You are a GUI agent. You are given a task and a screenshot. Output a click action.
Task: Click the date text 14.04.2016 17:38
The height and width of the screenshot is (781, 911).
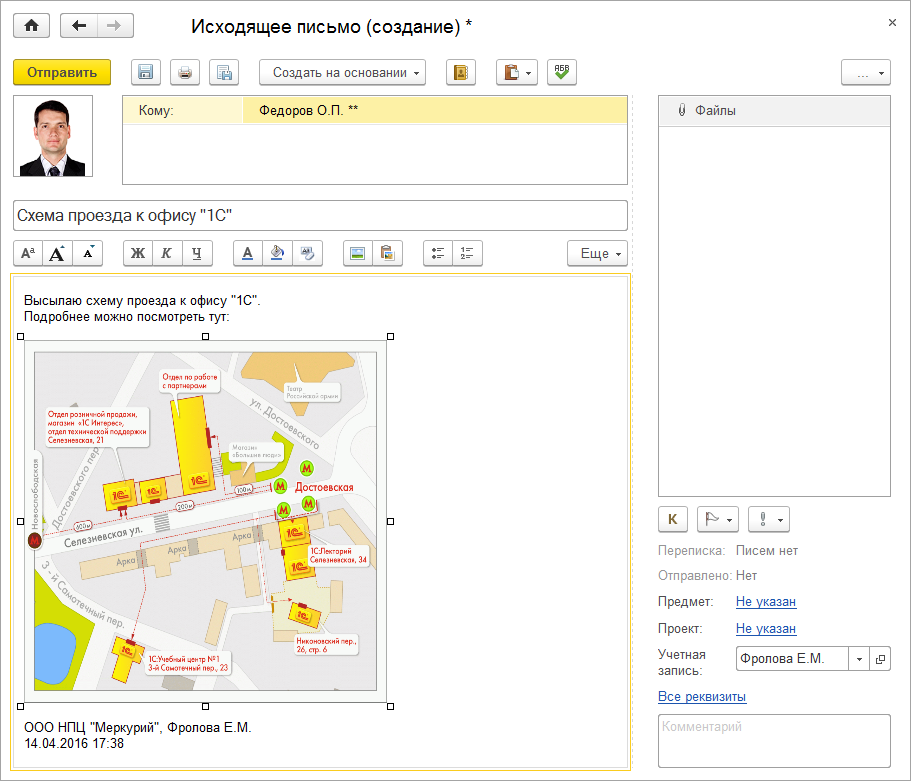74,743
